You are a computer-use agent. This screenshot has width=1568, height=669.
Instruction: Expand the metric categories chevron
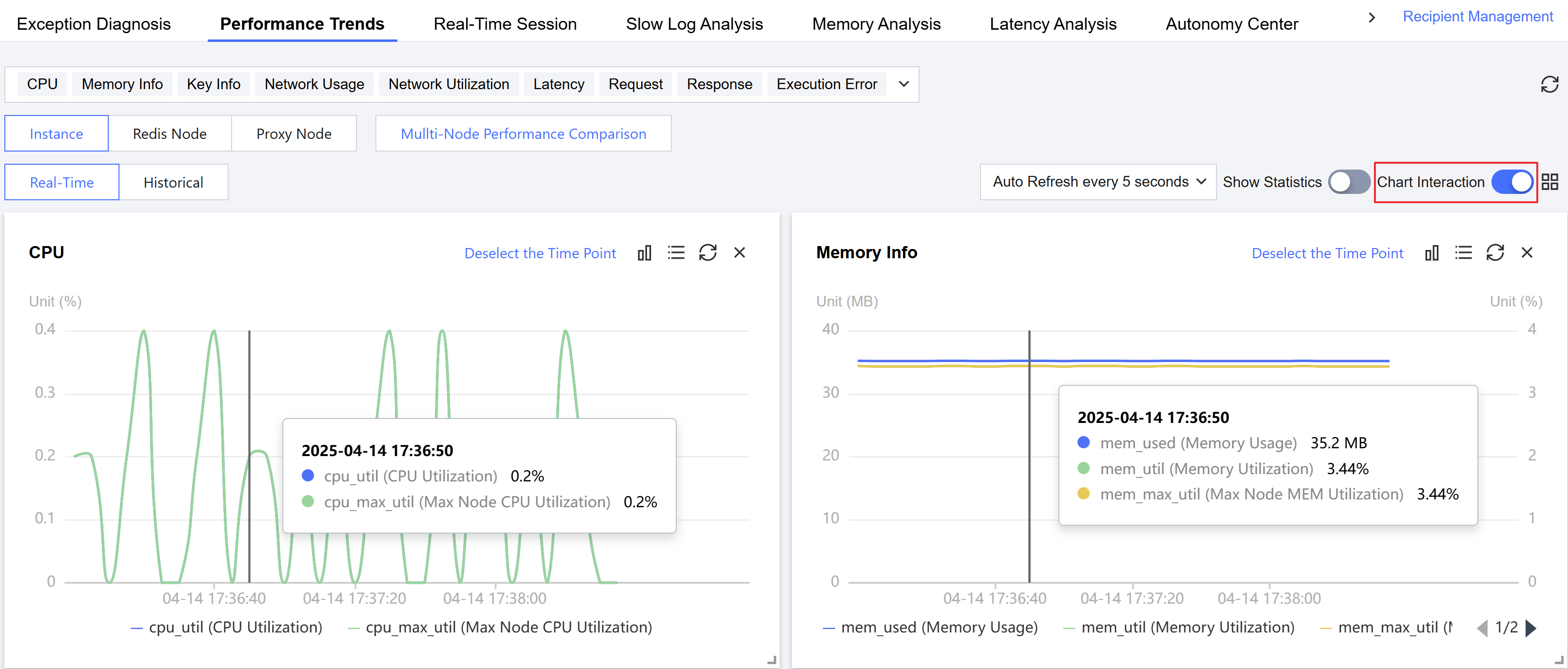[904, 84]
